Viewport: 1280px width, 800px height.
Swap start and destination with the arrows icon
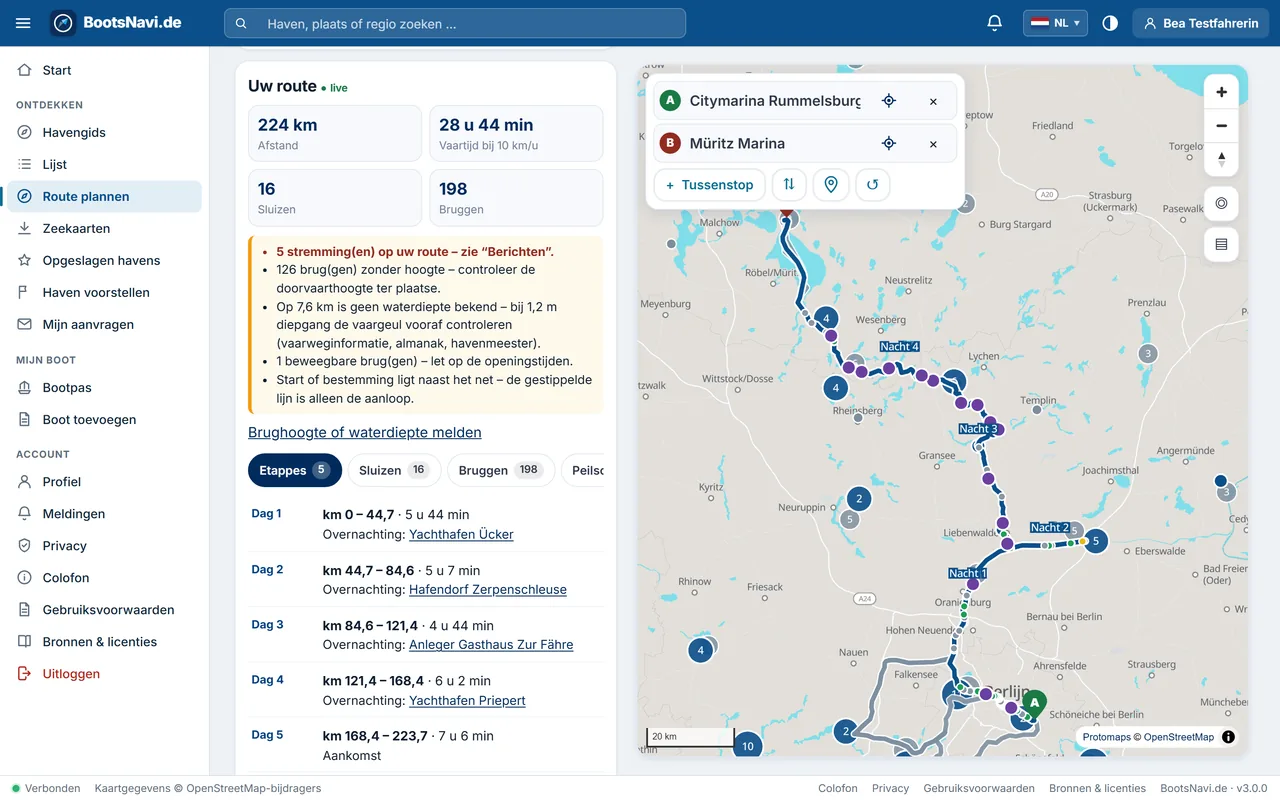tap(789, 185)
